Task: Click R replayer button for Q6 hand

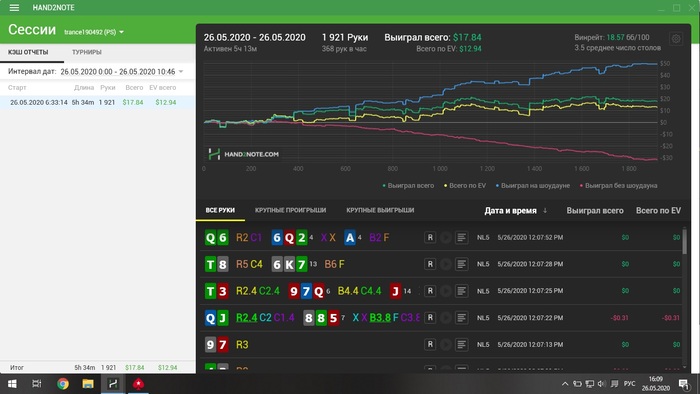Action: (430, 237)
